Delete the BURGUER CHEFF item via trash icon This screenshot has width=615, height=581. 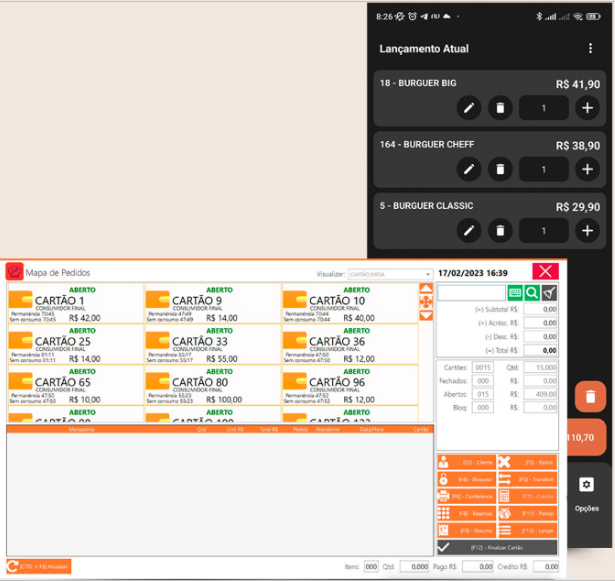[500, 169]
